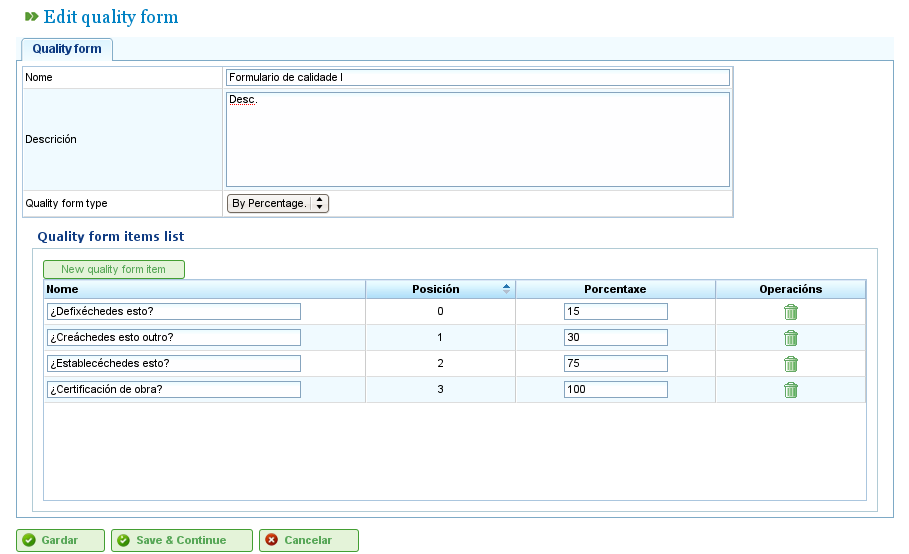Edit the percentage field containing 15
Viewport: 909px width, 554px height.
(615, 312)
